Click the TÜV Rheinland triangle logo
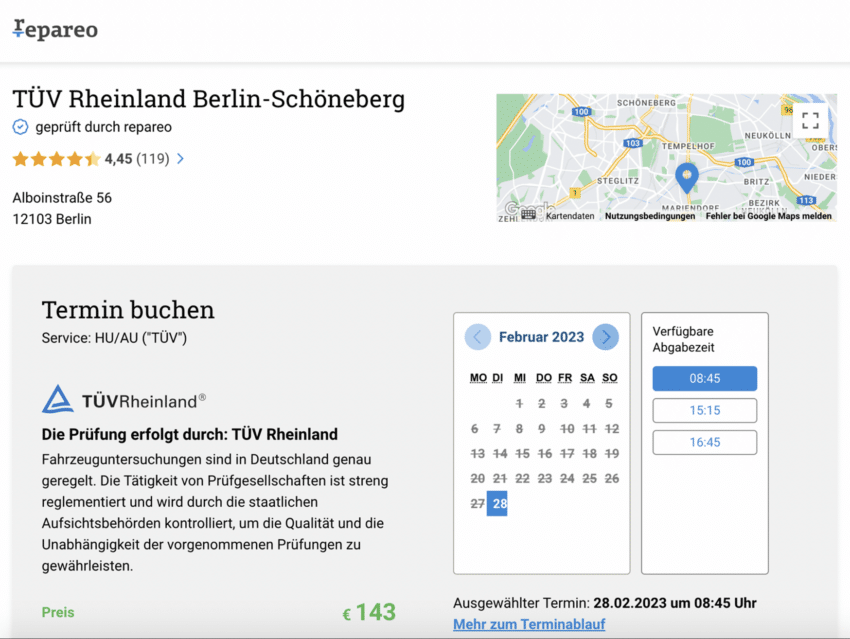Viewport: 850px width, 639px height. pos(58,399)
